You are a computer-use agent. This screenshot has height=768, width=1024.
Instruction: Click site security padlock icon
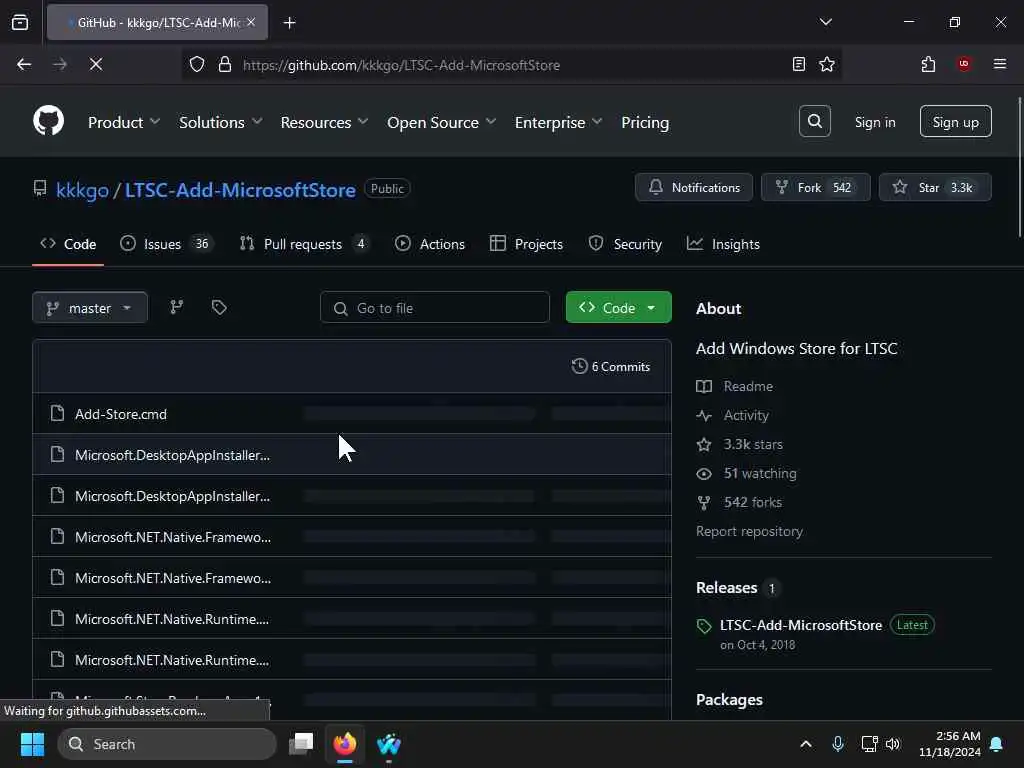point(225,65)
